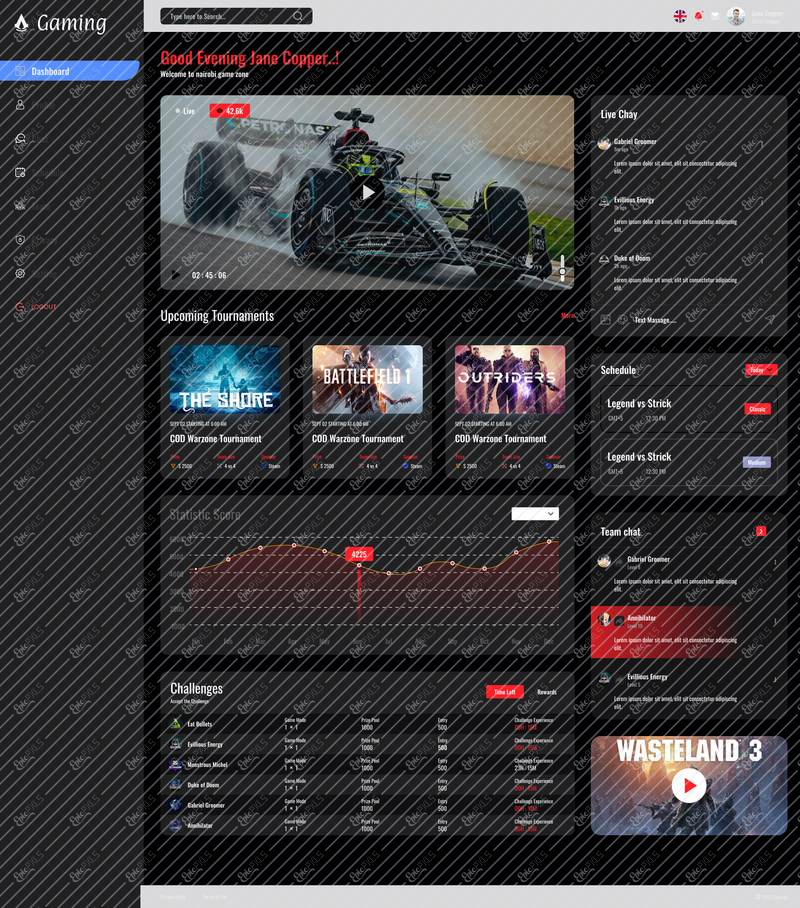Click reply arrow beside Annihilator in Team chat
The height and width of the screenshot is (908, 800).
(619, 621)
